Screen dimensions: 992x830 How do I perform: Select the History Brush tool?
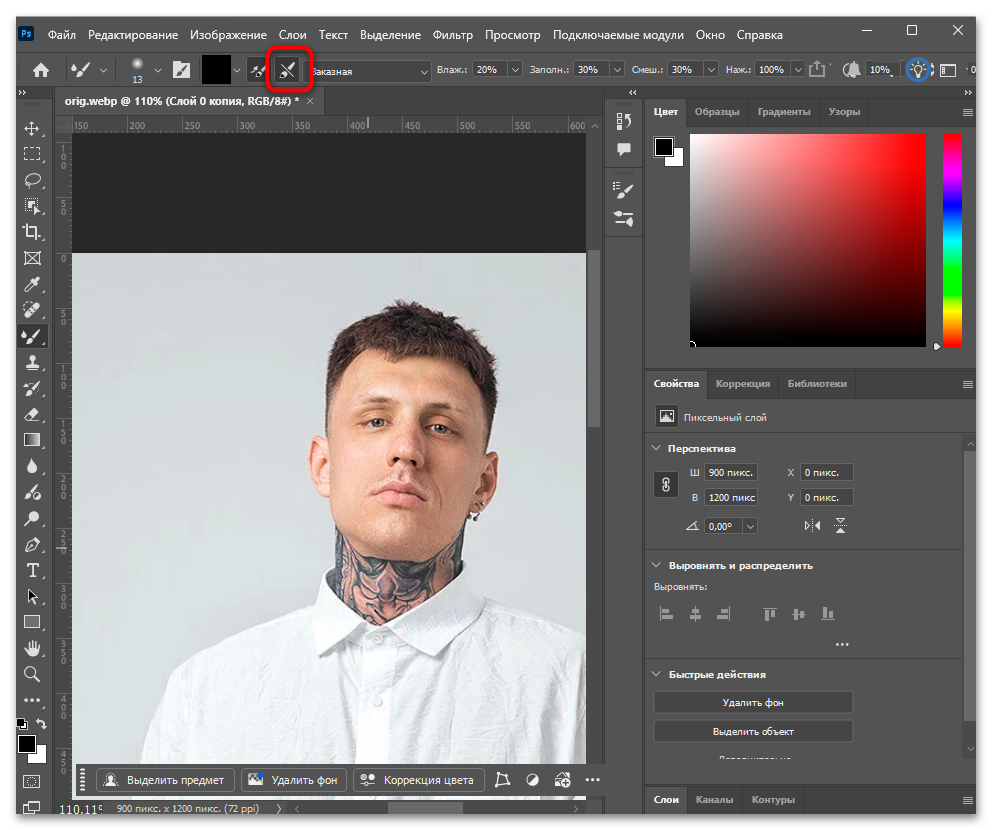coord(32,388)
